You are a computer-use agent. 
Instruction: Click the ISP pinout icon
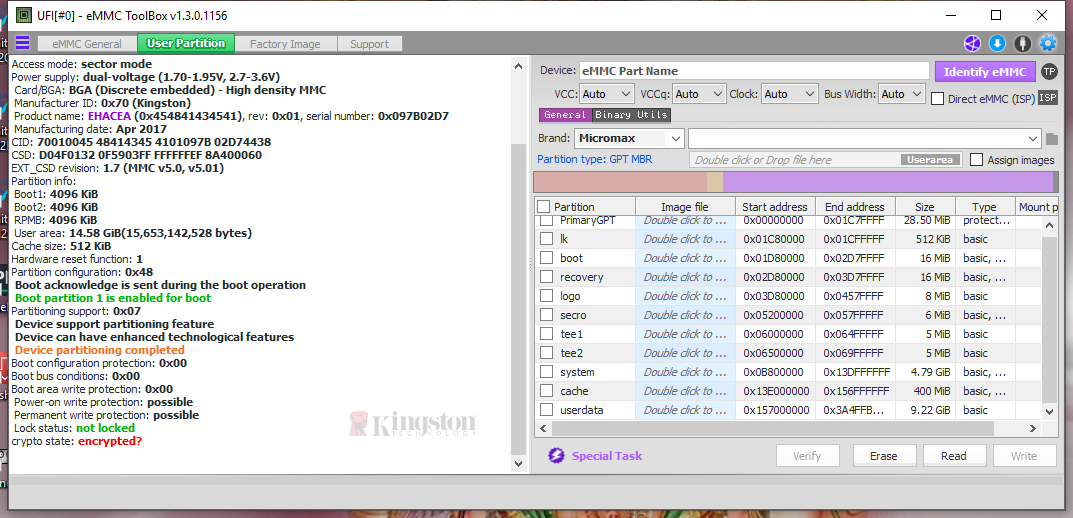pos(1048,98)
